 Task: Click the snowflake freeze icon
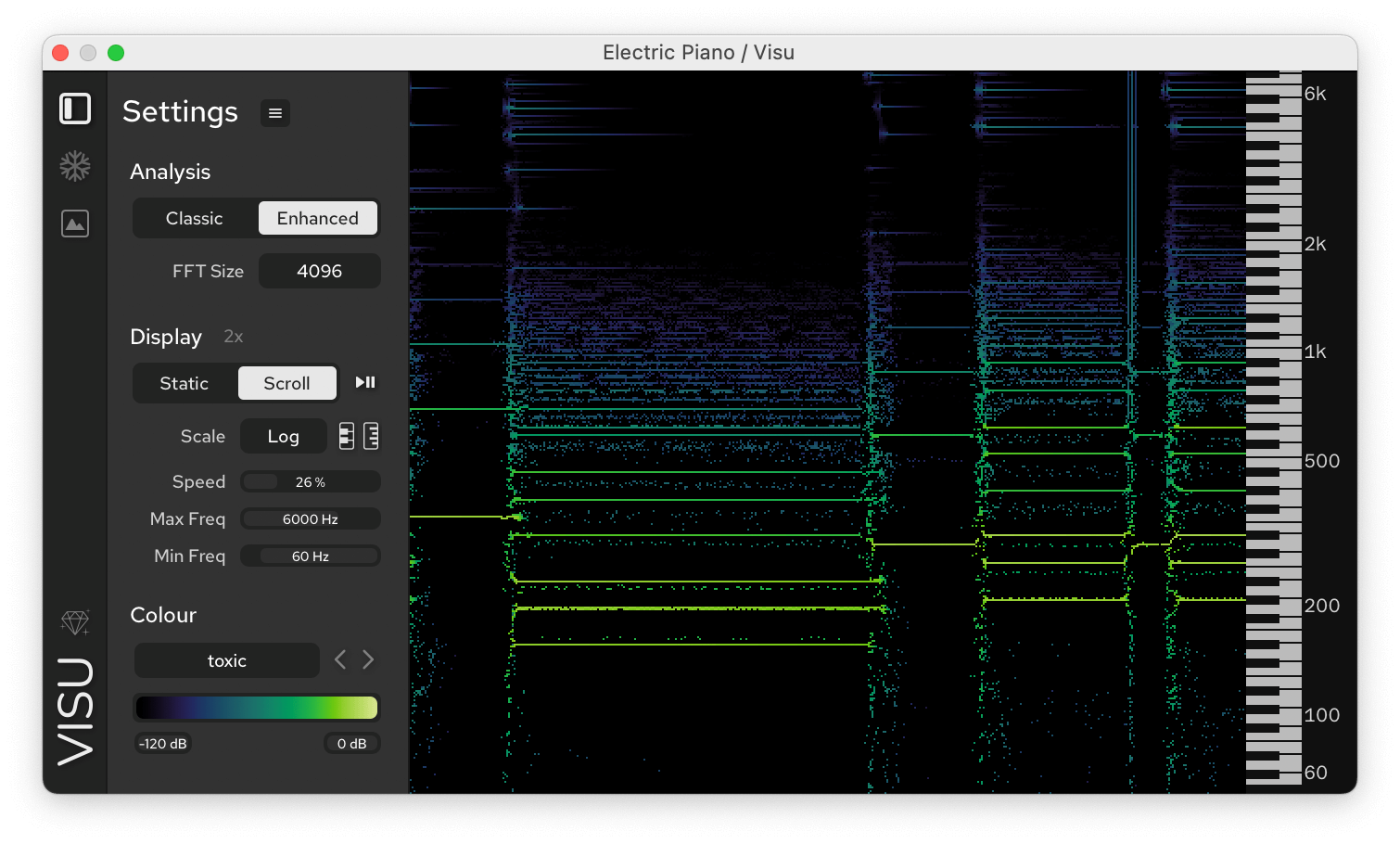[75, 166]
